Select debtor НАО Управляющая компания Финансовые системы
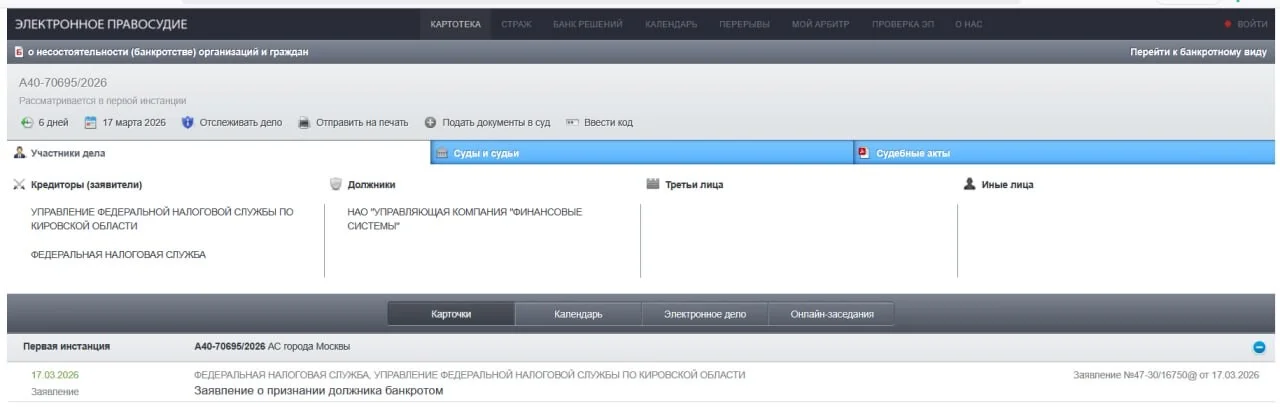This screenshot has width=1280, height=407. point(464,219)
